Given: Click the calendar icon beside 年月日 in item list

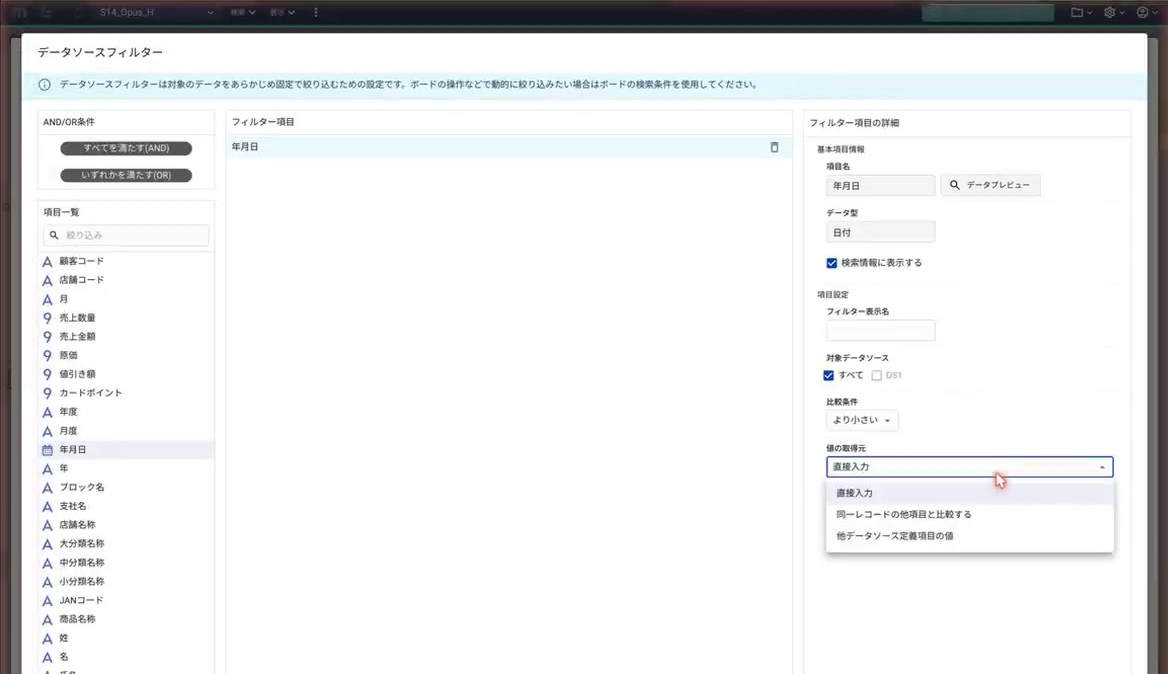Looking at the screenshot, I should click(x=47, y=450).
